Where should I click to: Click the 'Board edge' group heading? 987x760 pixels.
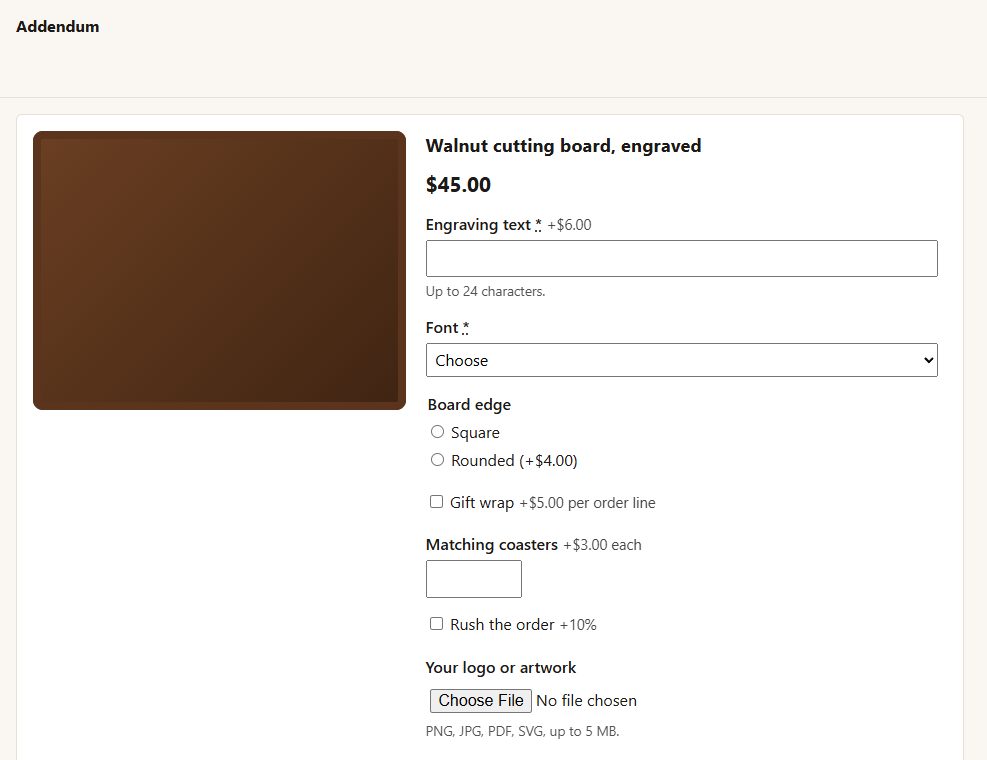point(470,405)
